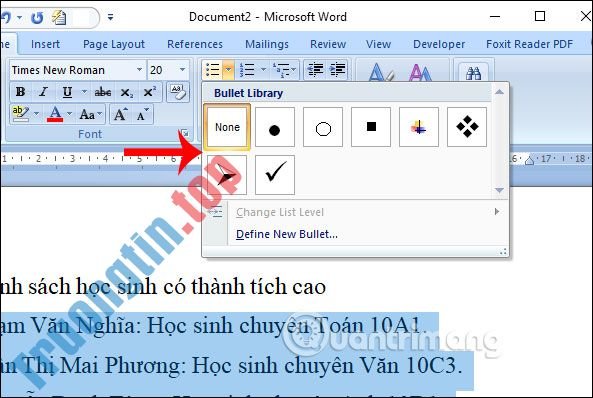Image resolution: width=593 pixels, height=398 pixels.
Task: Apply text highlight color
Action: pos(20,114)
